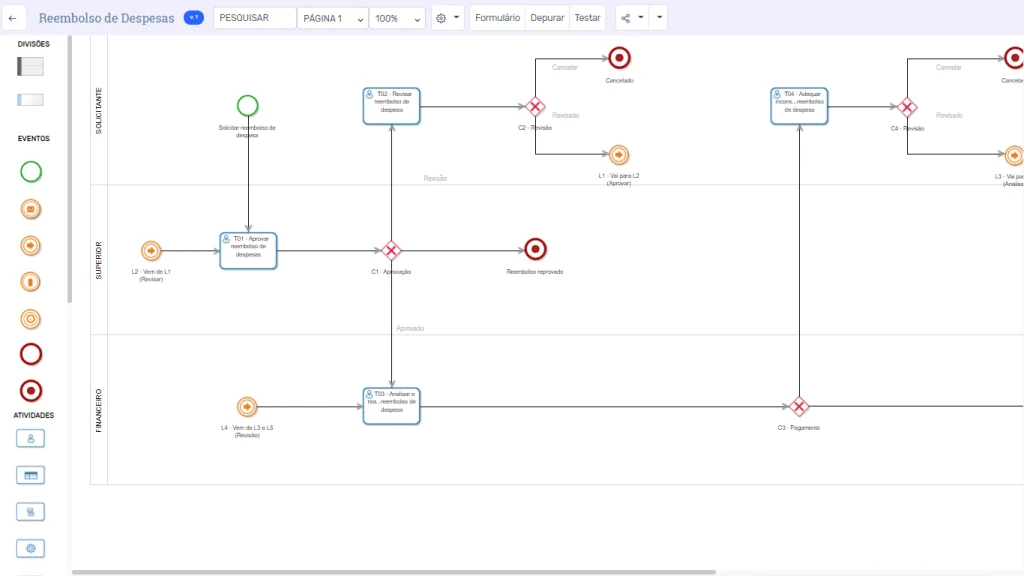This screenshot has height=576, width=1024.
Task: Expand the 100% zoom dropdown
Action: coord(397,18)
